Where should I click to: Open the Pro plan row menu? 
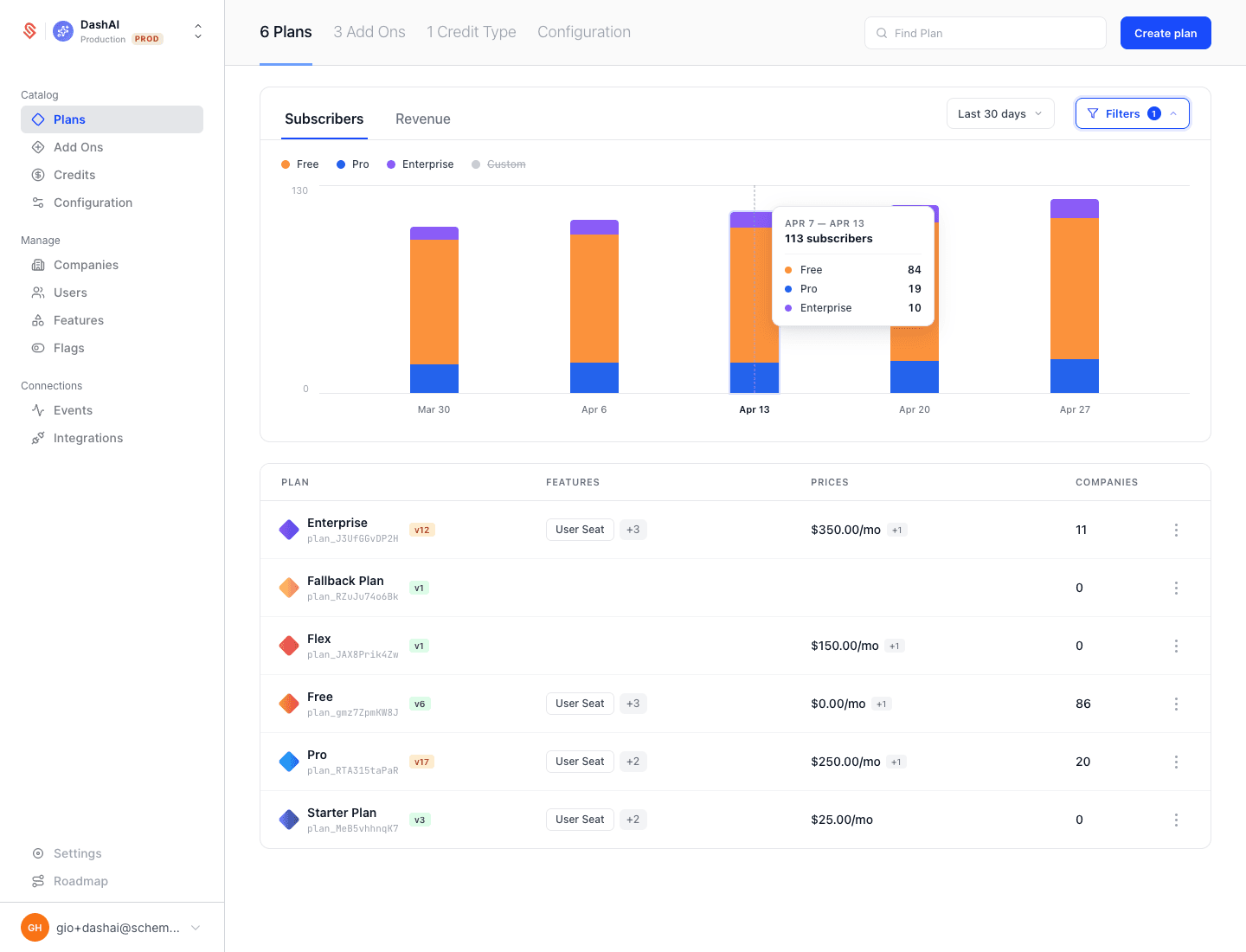pyautogui.click(x=1176, y=762)
